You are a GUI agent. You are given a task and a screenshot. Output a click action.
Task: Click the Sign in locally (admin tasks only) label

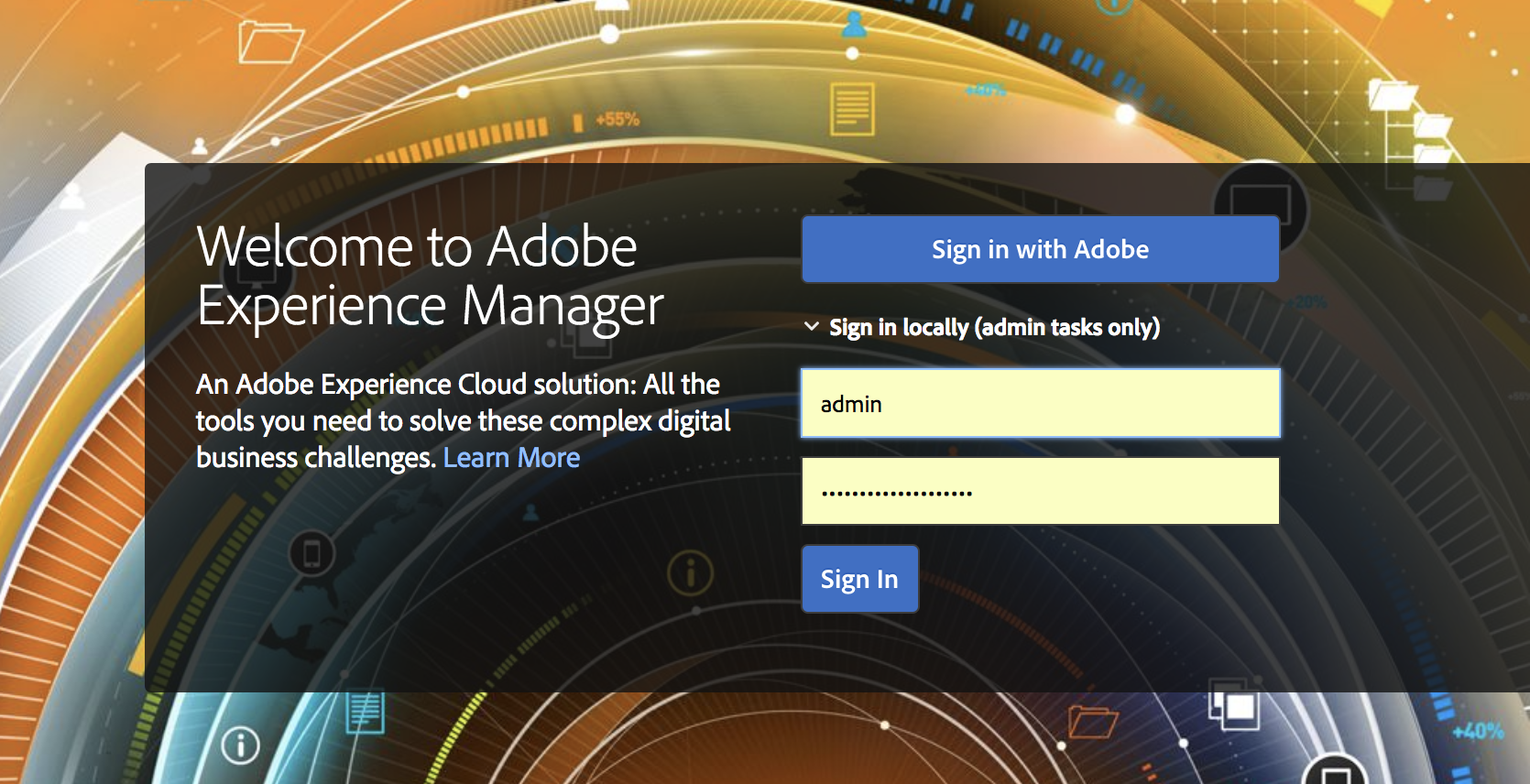tap(994, 327)
